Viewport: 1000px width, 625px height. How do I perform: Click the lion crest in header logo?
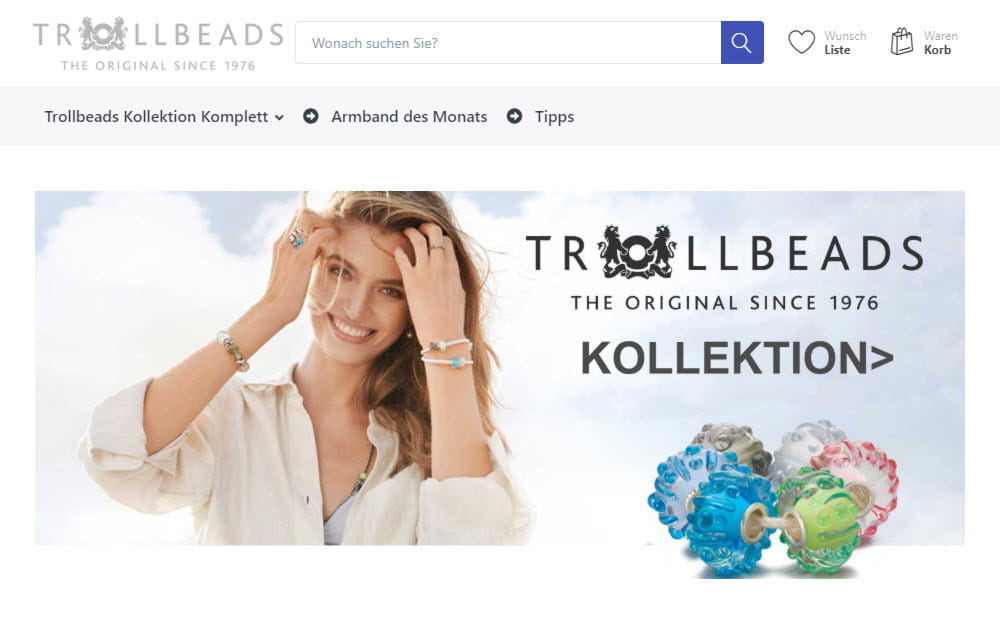103,34
